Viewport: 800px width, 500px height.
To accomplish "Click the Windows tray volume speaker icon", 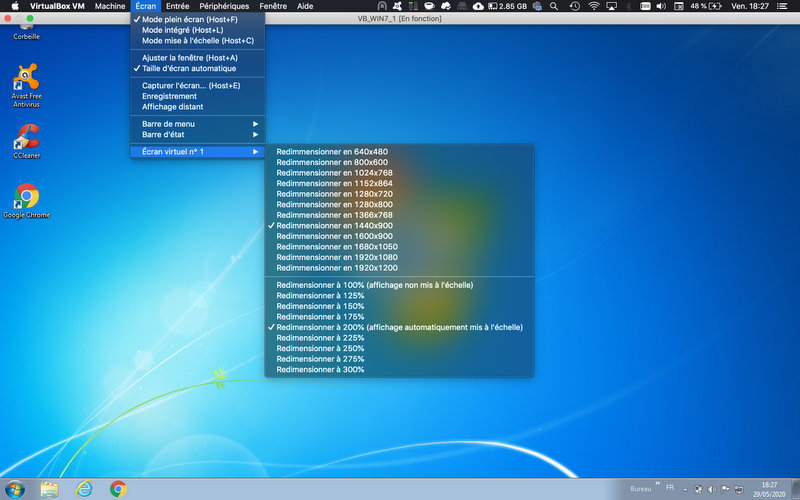I will click(712, 489).
